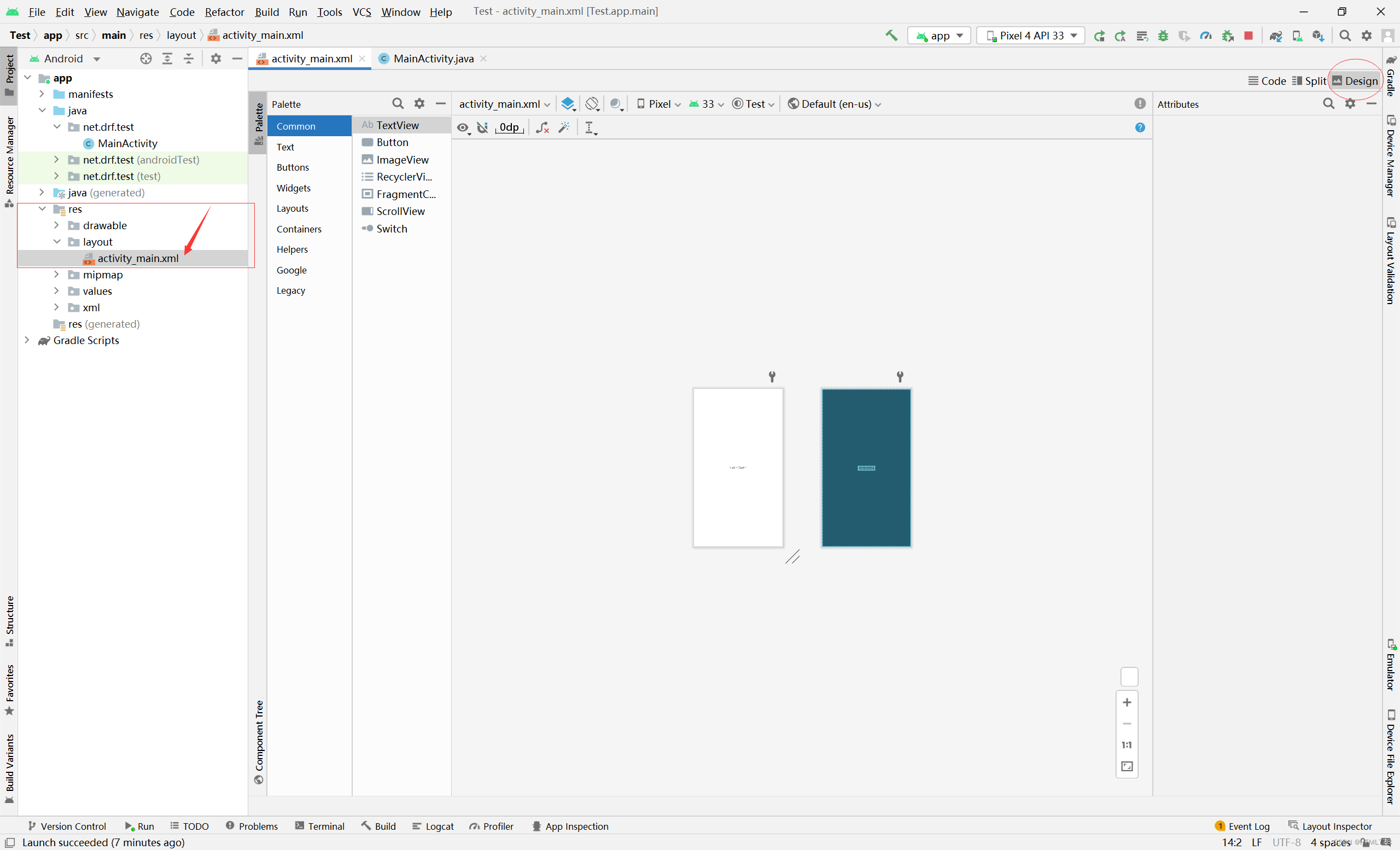Open the Logcat tool window
Screen dimensions: 1400x850
point(433,826)
